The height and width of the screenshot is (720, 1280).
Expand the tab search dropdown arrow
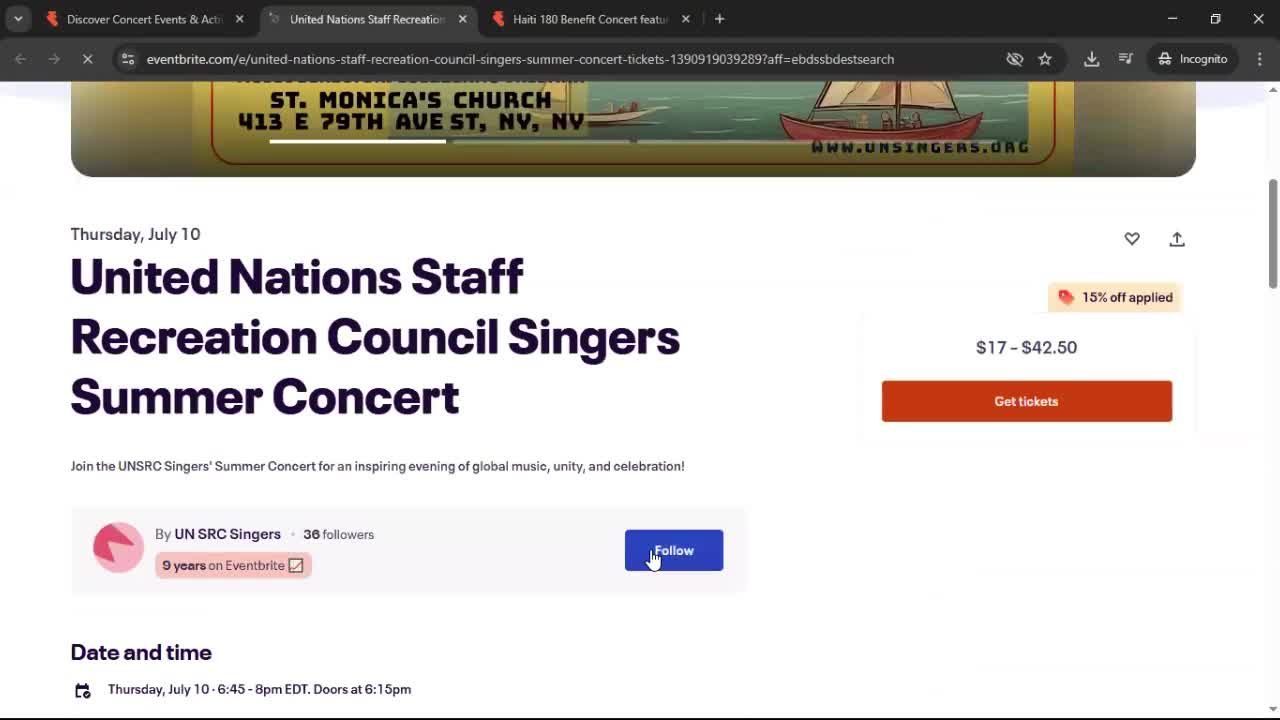click(18, 19)
